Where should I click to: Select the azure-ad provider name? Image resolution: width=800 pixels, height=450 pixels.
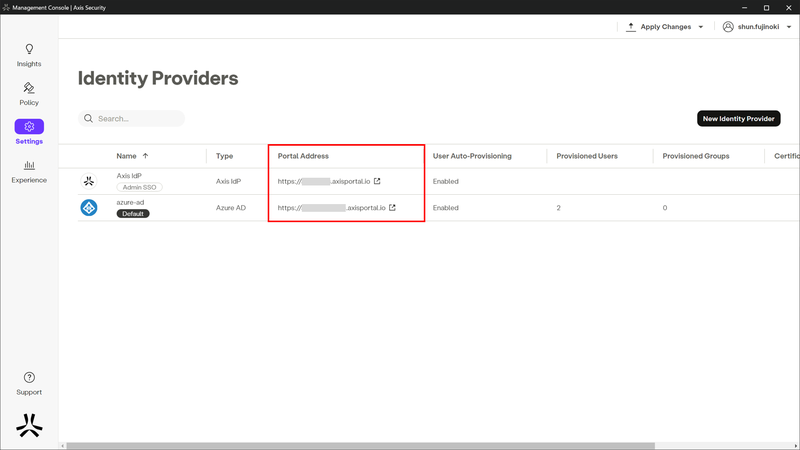(x=130, y=202)
